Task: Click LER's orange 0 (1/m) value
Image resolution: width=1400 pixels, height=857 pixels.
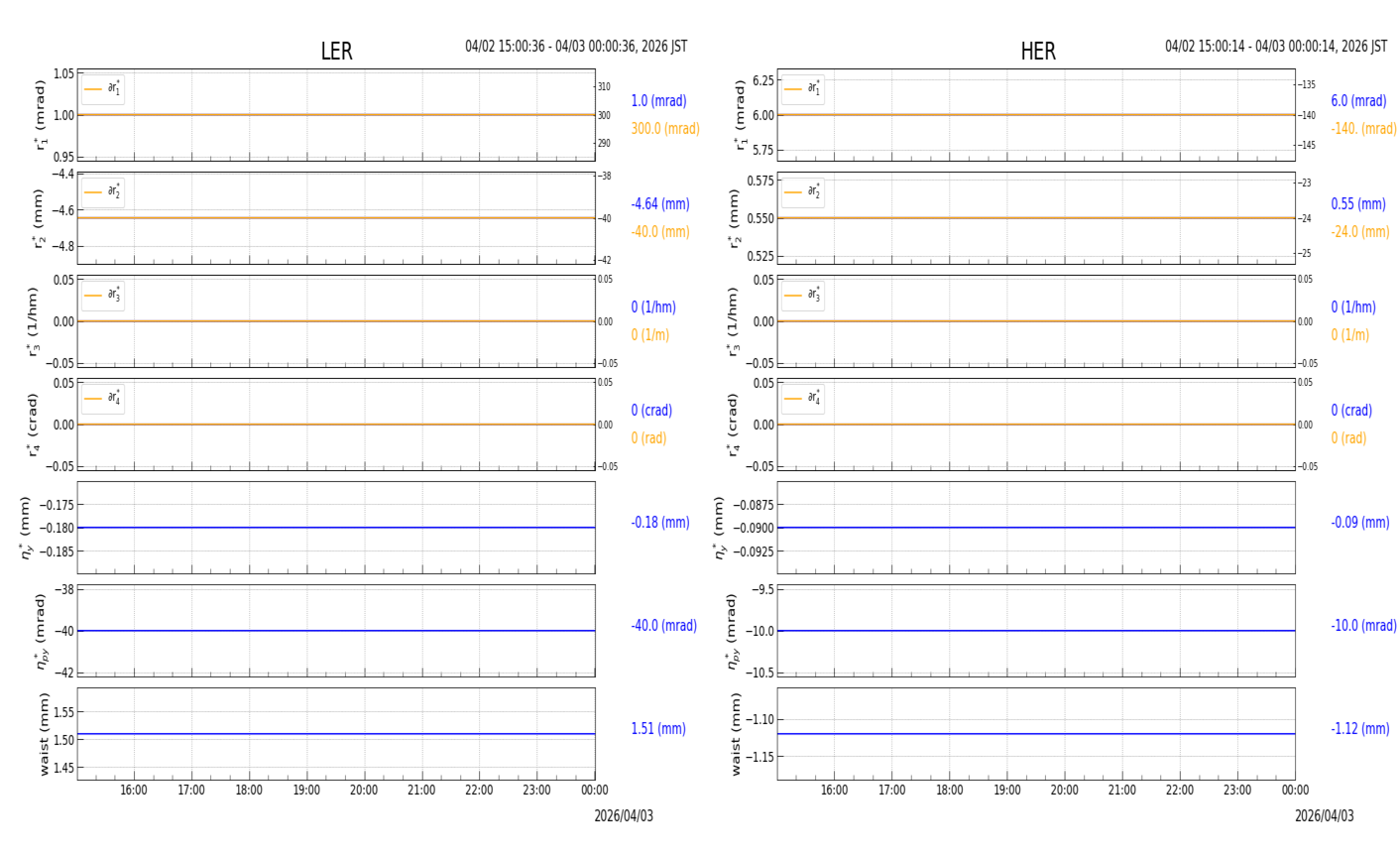Action: pos(650,335)
